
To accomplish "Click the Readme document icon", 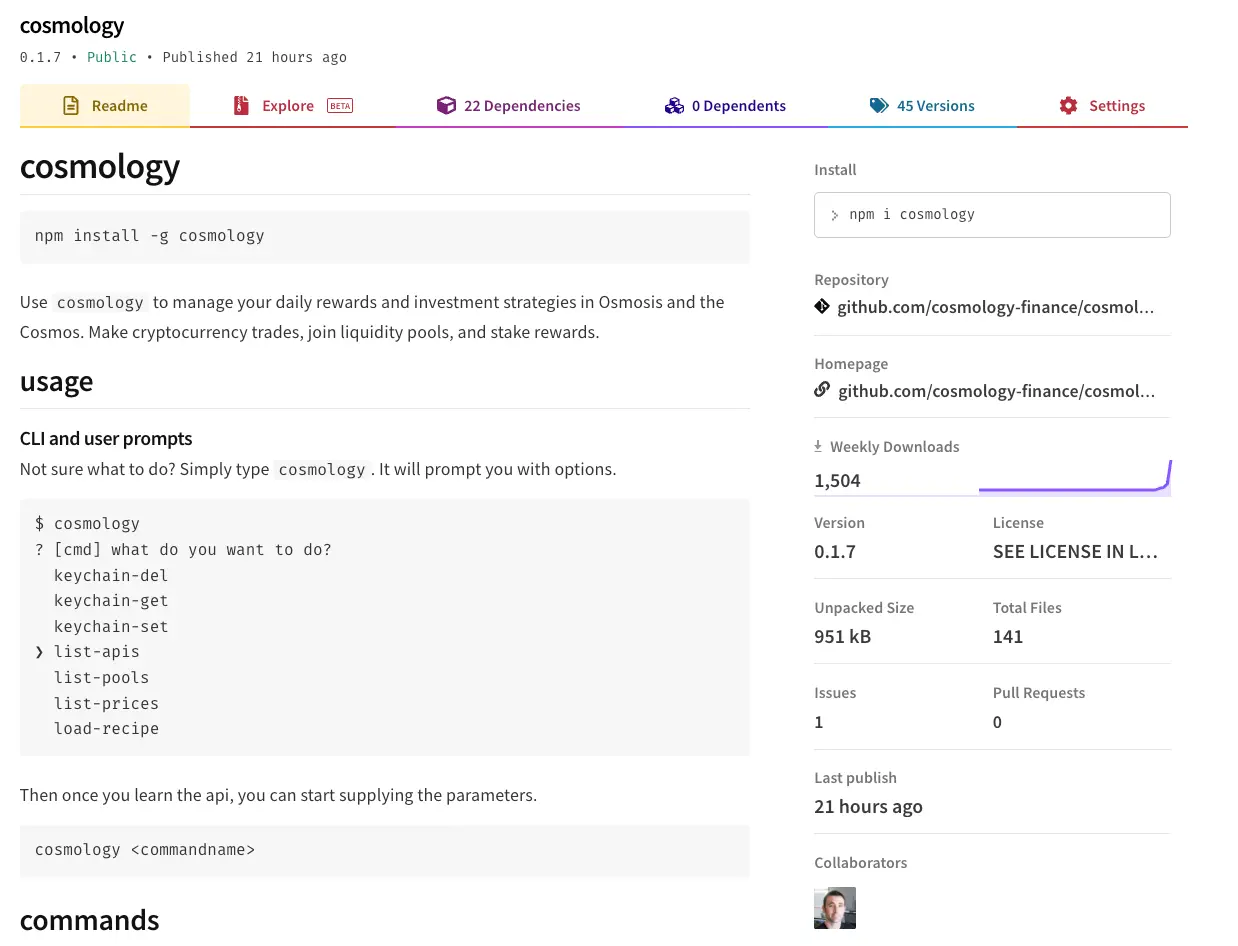I will pos(68,105).
